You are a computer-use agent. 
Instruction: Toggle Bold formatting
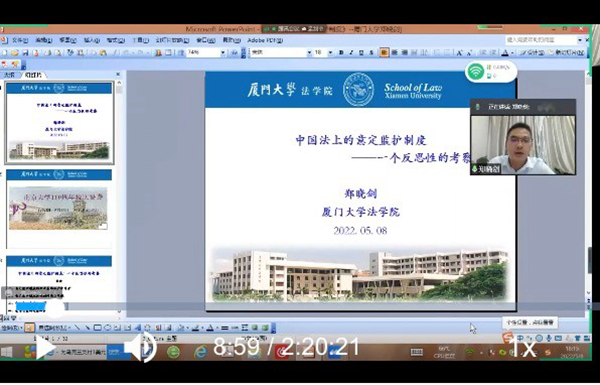point(341,53)
